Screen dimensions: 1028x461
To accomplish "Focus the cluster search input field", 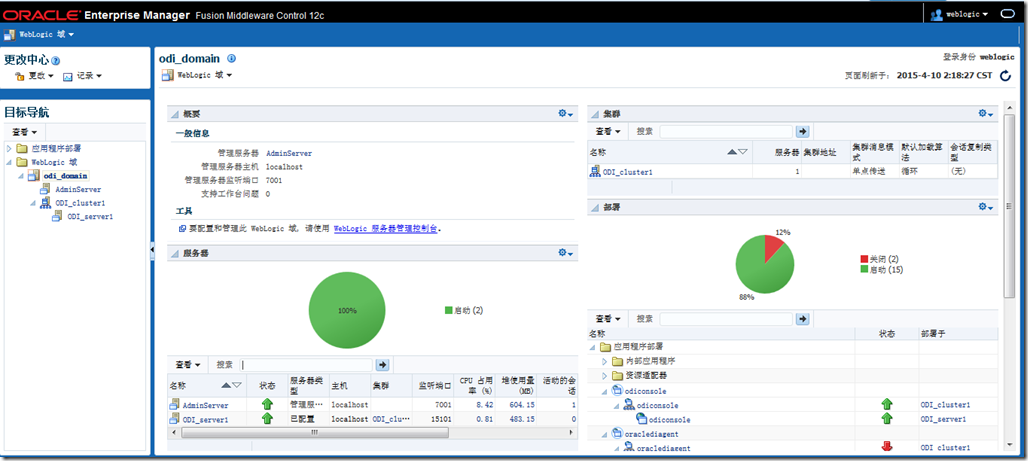I will [726, 131].
